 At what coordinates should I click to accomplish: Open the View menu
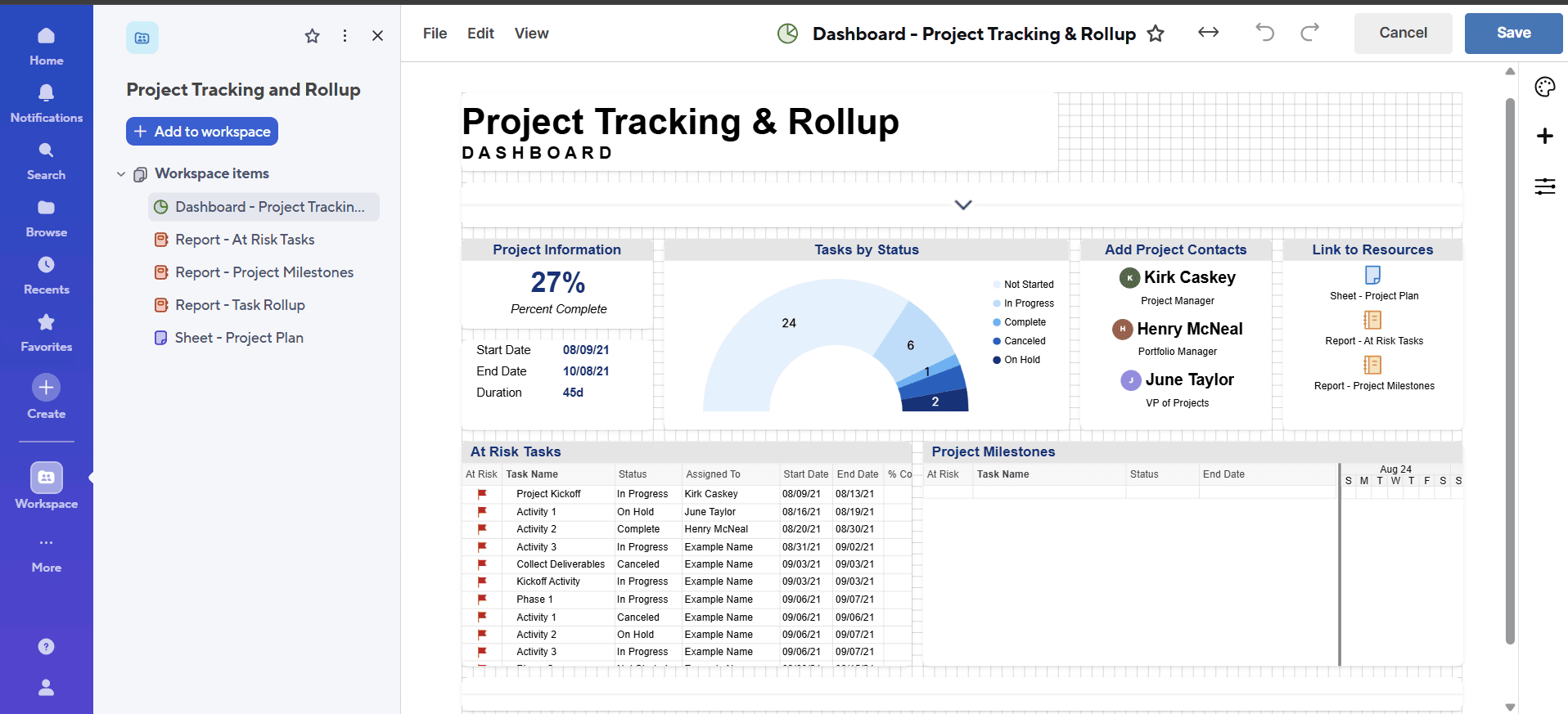point(531,34)
